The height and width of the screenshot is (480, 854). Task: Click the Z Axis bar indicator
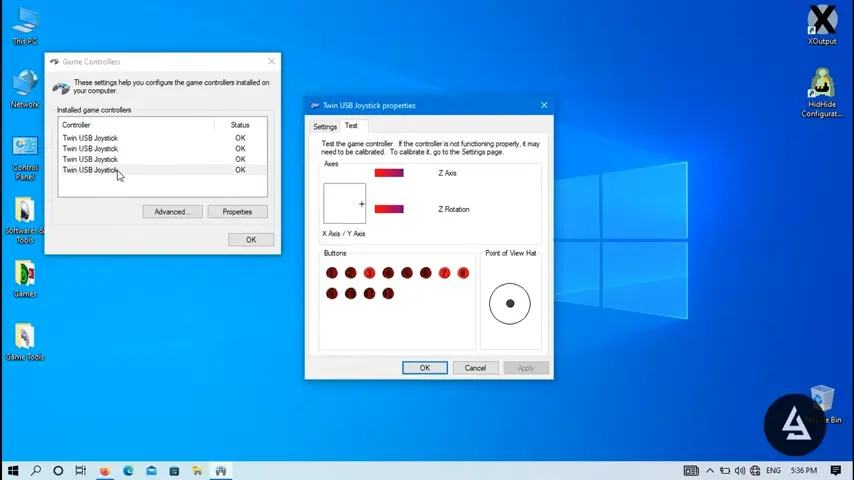389,173
